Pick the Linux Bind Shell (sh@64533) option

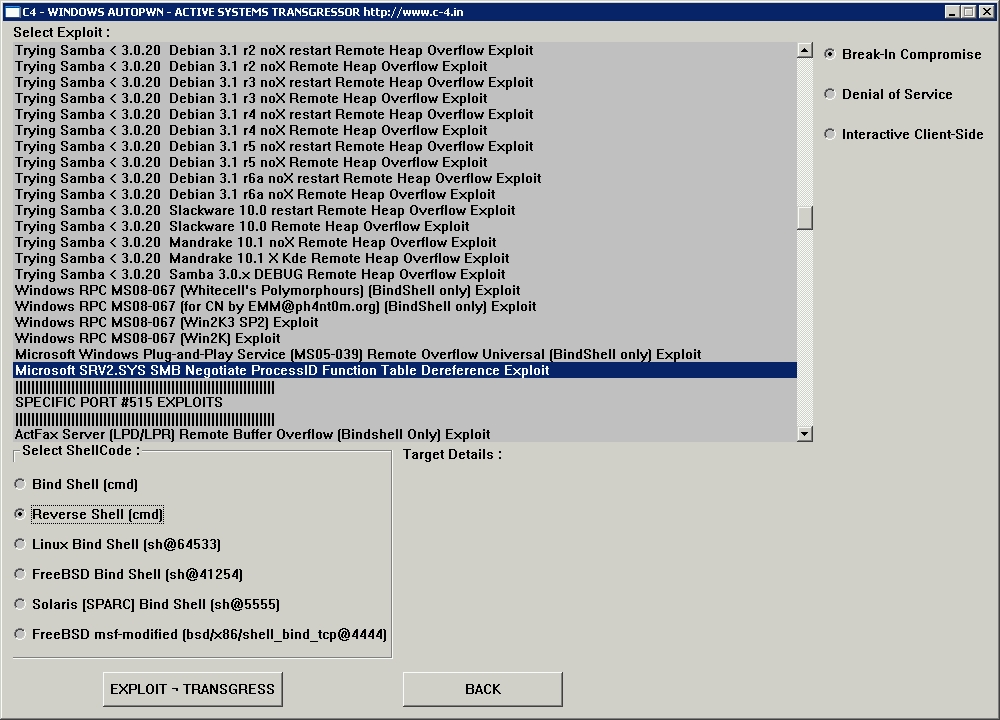(x=21, y=544)
